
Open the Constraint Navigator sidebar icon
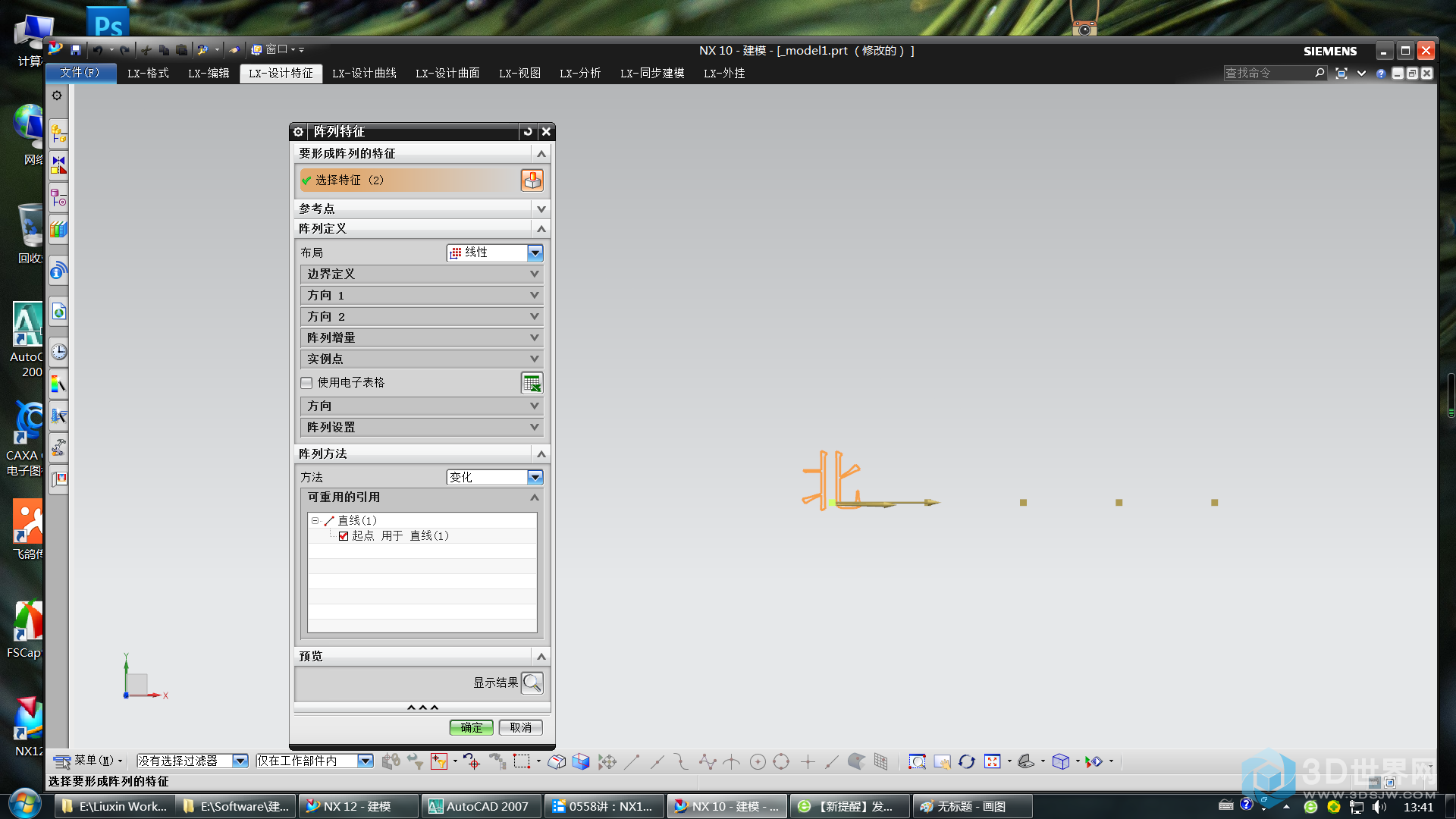(x=58, y=164)
